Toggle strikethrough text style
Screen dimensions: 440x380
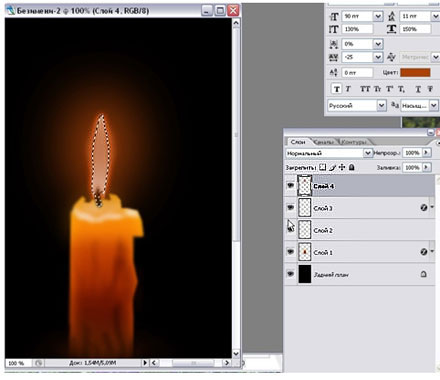[x=430, y=89]
